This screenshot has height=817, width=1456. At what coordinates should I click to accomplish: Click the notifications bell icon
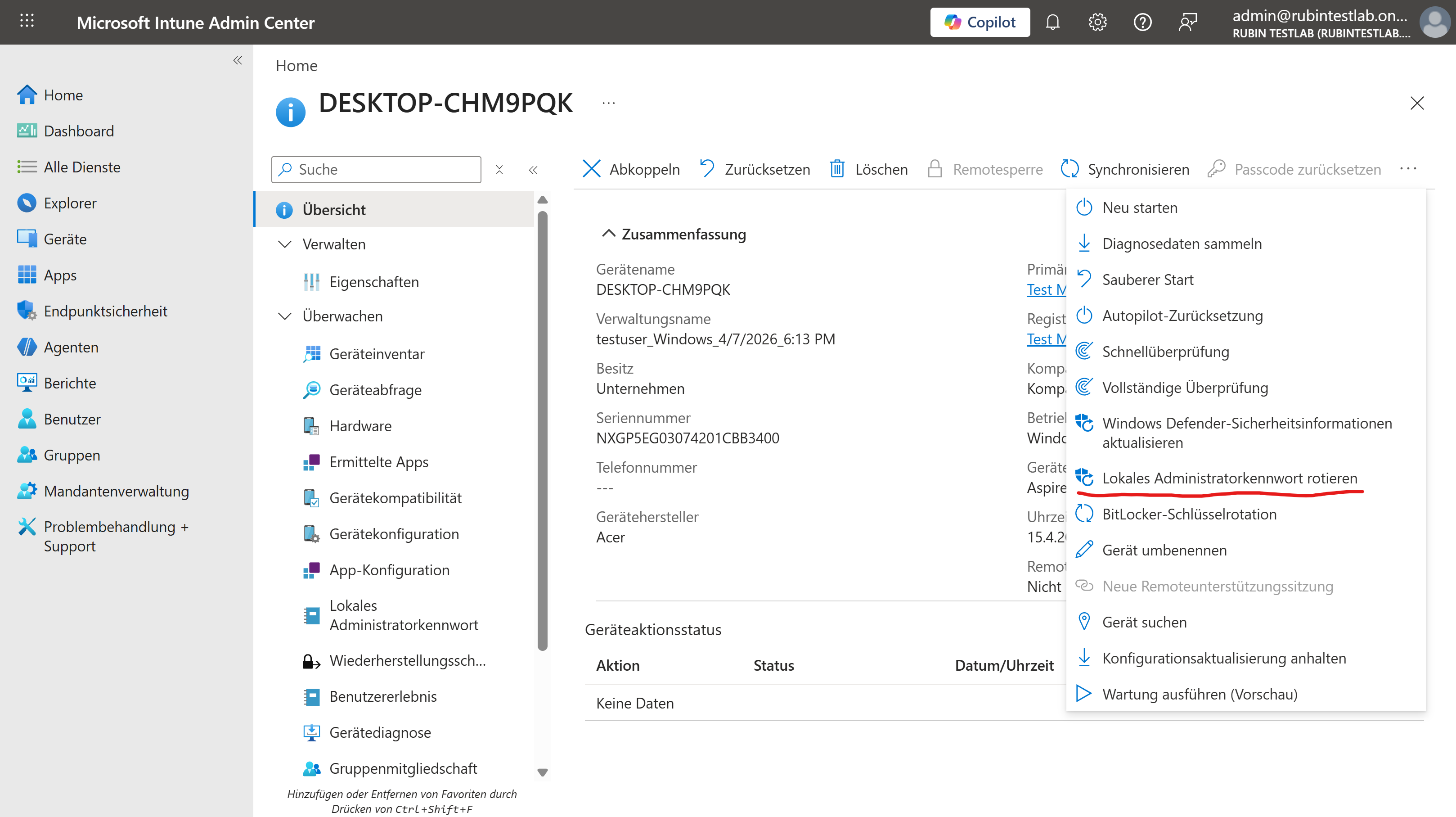tap(1052, 22)
